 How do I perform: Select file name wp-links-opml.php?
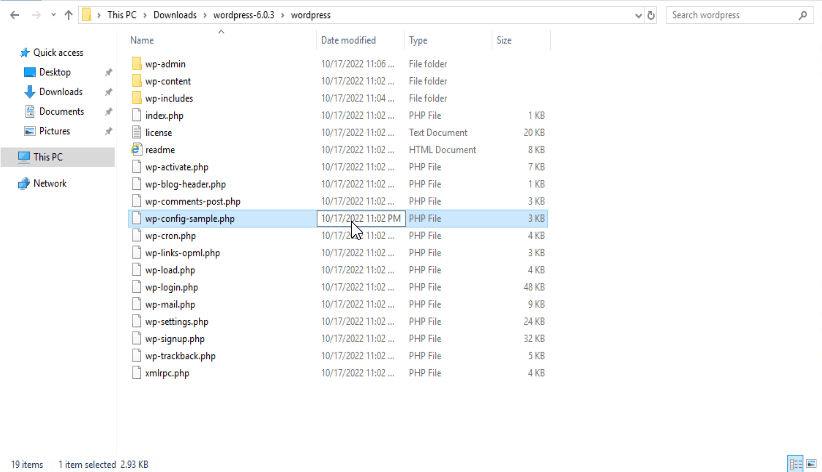(x=182, y=253)
